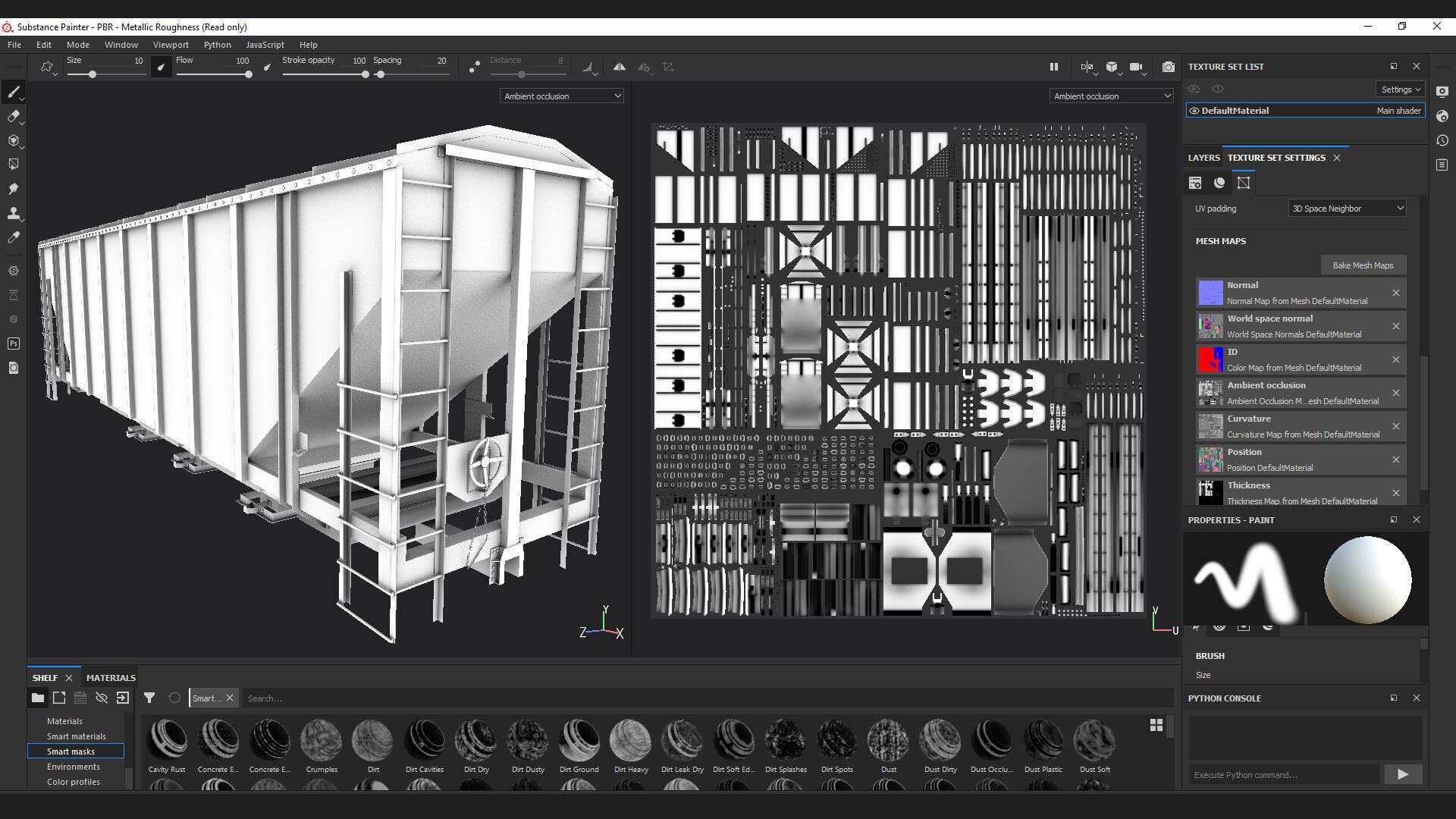Viewport: 1456px width, 819px height.
Task: Select the Dirt Heavy smart mask thumbnail
Action: point(630,740)
